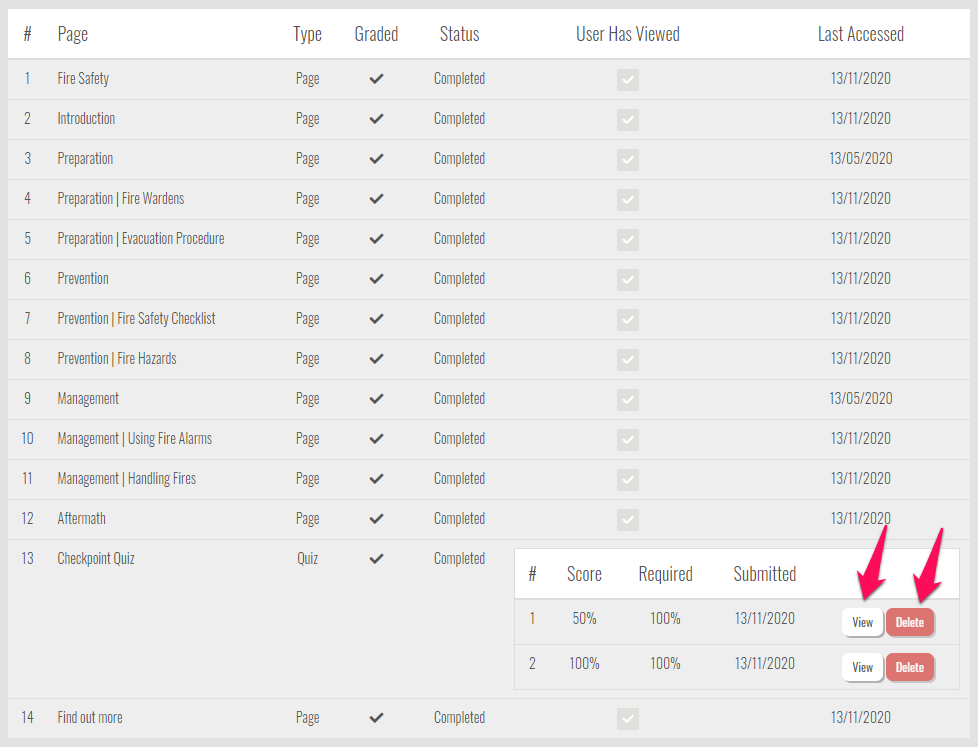Delete the 50% score quiz attempt
This screenshot has width=978, height=747.
pos(910,622)
